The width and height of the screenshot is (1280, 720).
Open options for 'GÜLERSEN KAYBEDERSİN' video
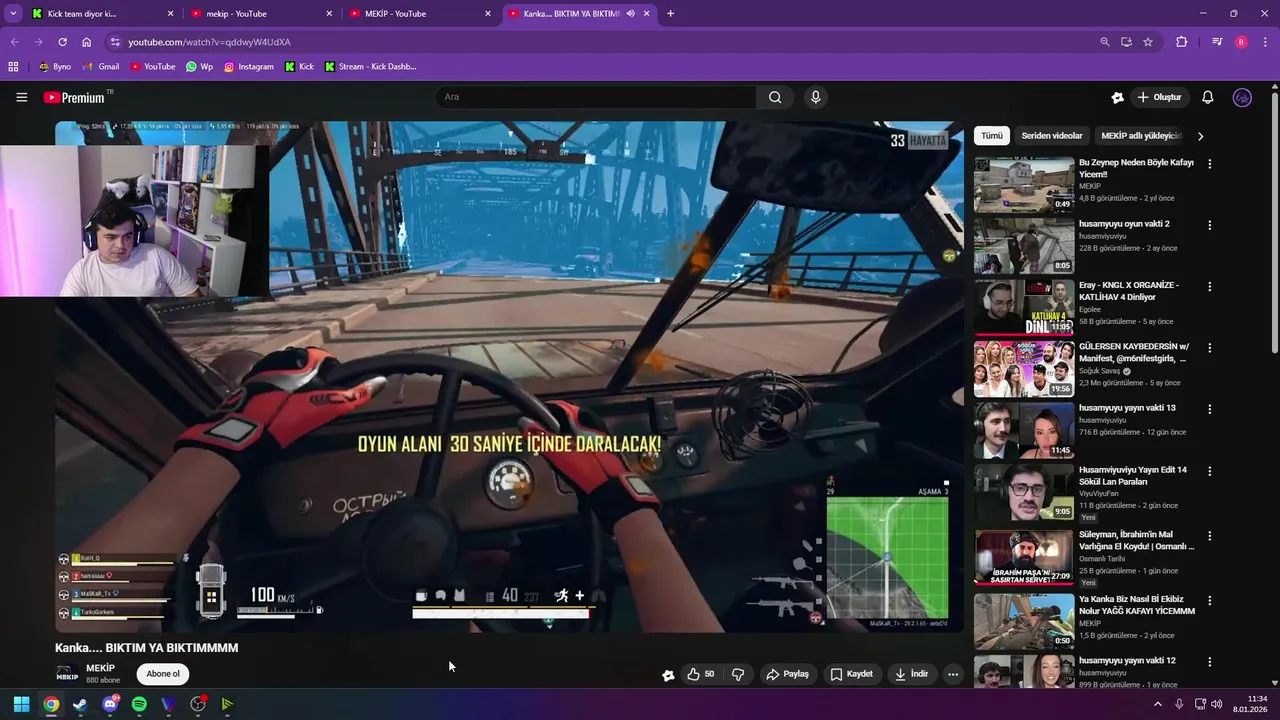point(1209,348)
